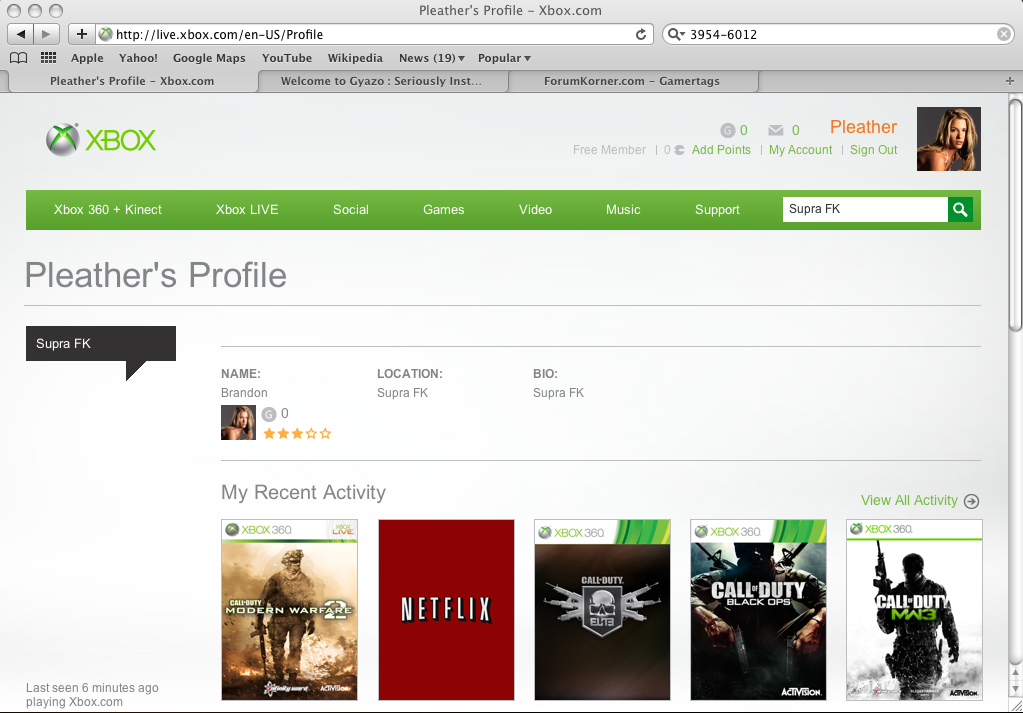Open the Xbox 360 + Kinect menu
The width and height of the screenshot is (1023, 713).
click(108, 209)
